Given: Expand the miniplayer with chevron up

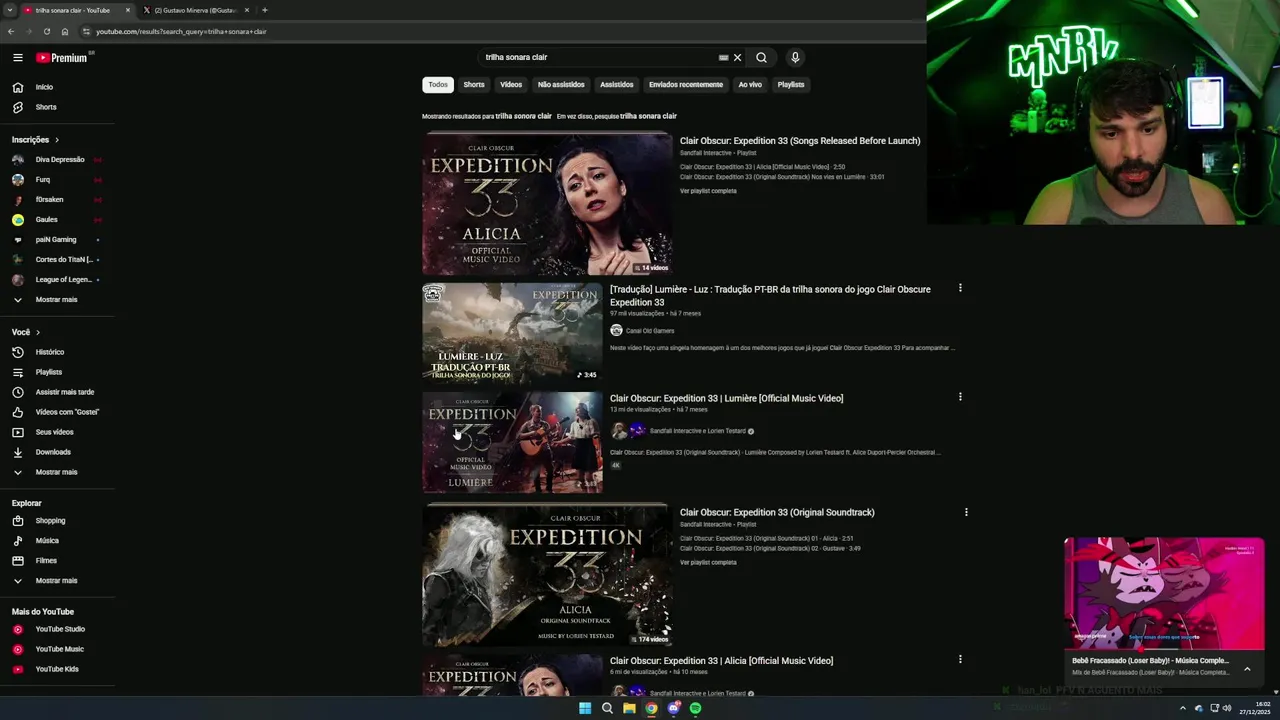Looking at the screenshot, I should point(1247,669).
